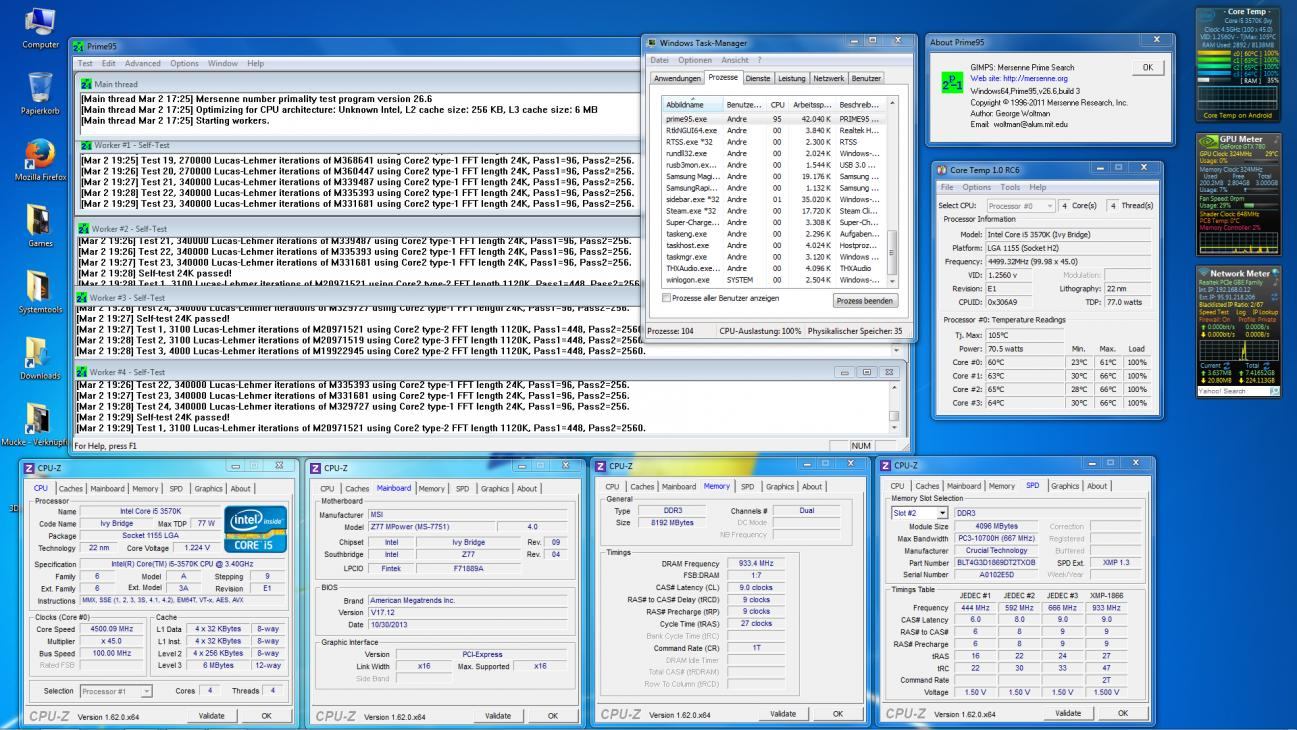
Task: Click the Worker #1 Self-Test window icon
Action: [x=87, y=145]
